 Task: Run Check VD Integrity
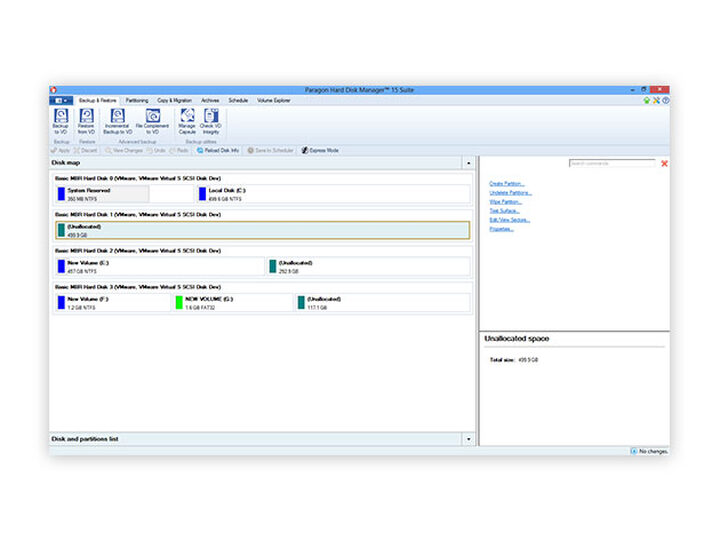211,120
